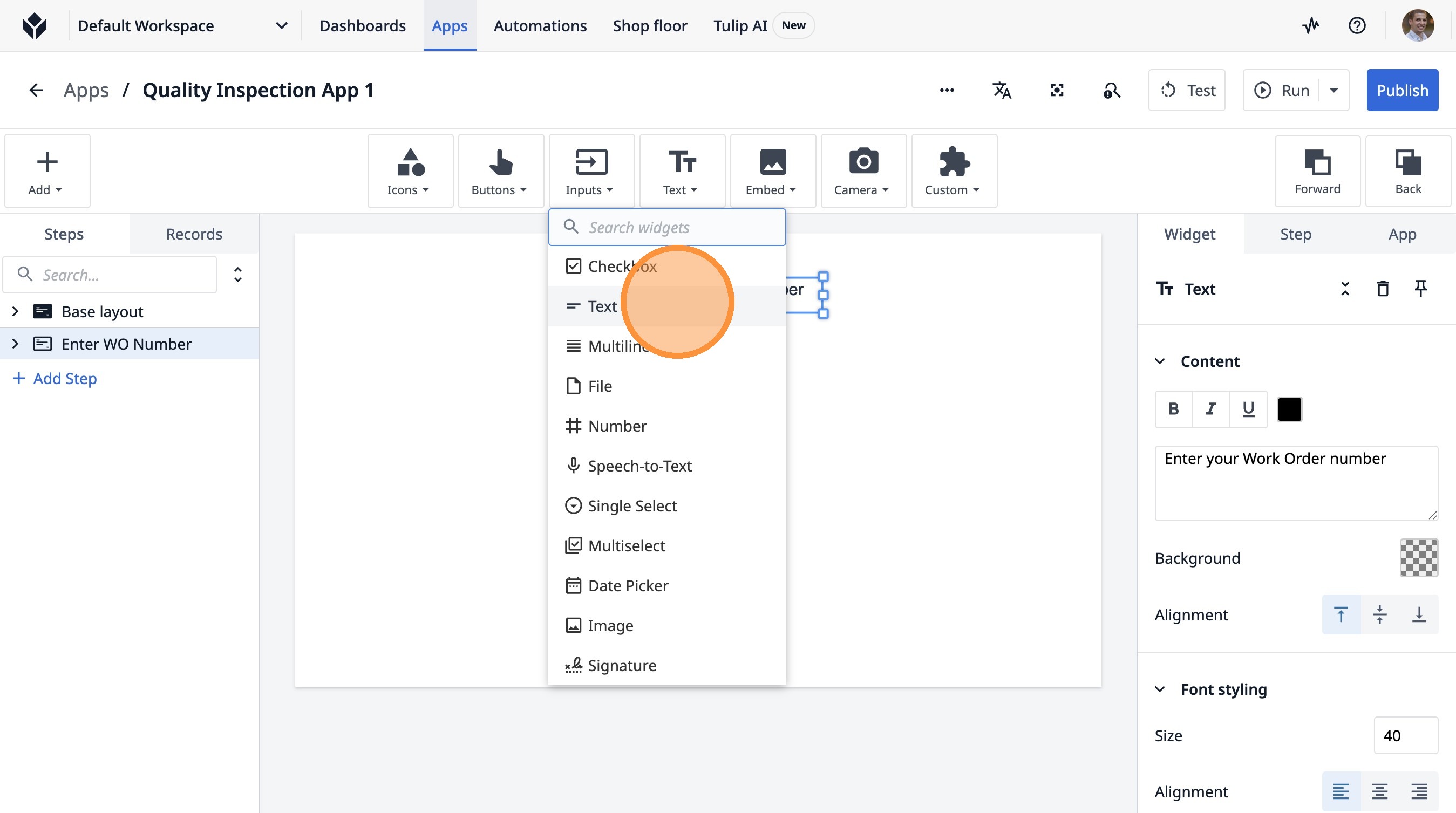Delete the Text widget with trash icon
The width and height of the screenshot is (1456, 813).
pos(1383,289)
